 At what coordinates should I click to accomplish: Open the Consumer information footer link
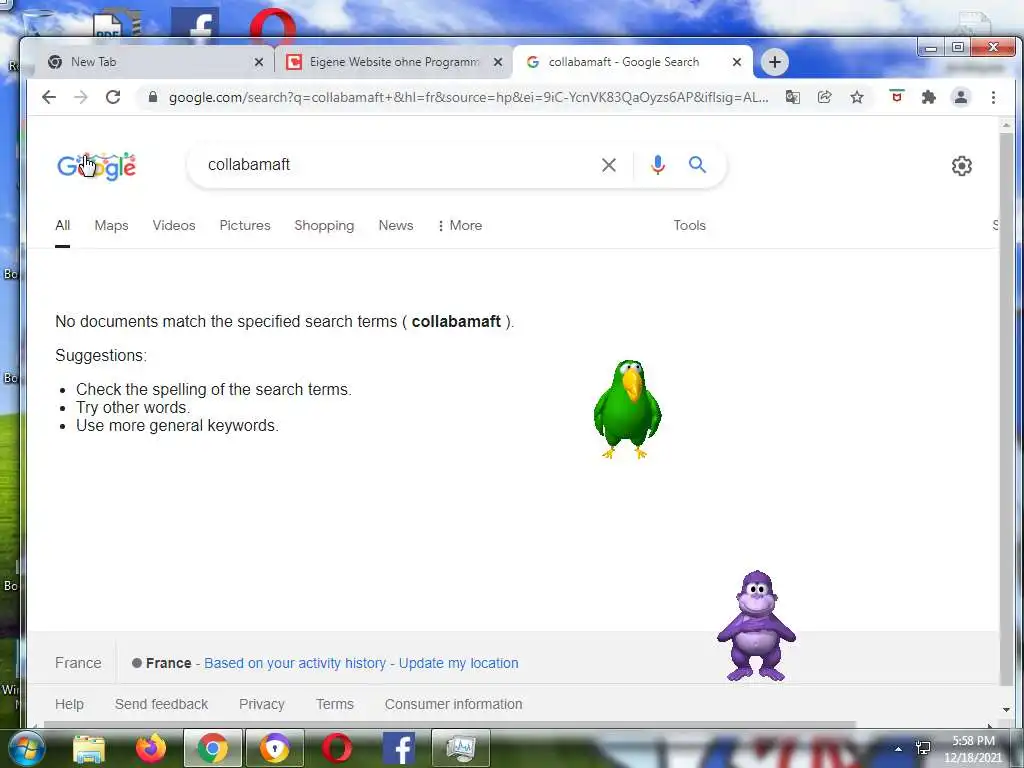click(x=453, y=704)
